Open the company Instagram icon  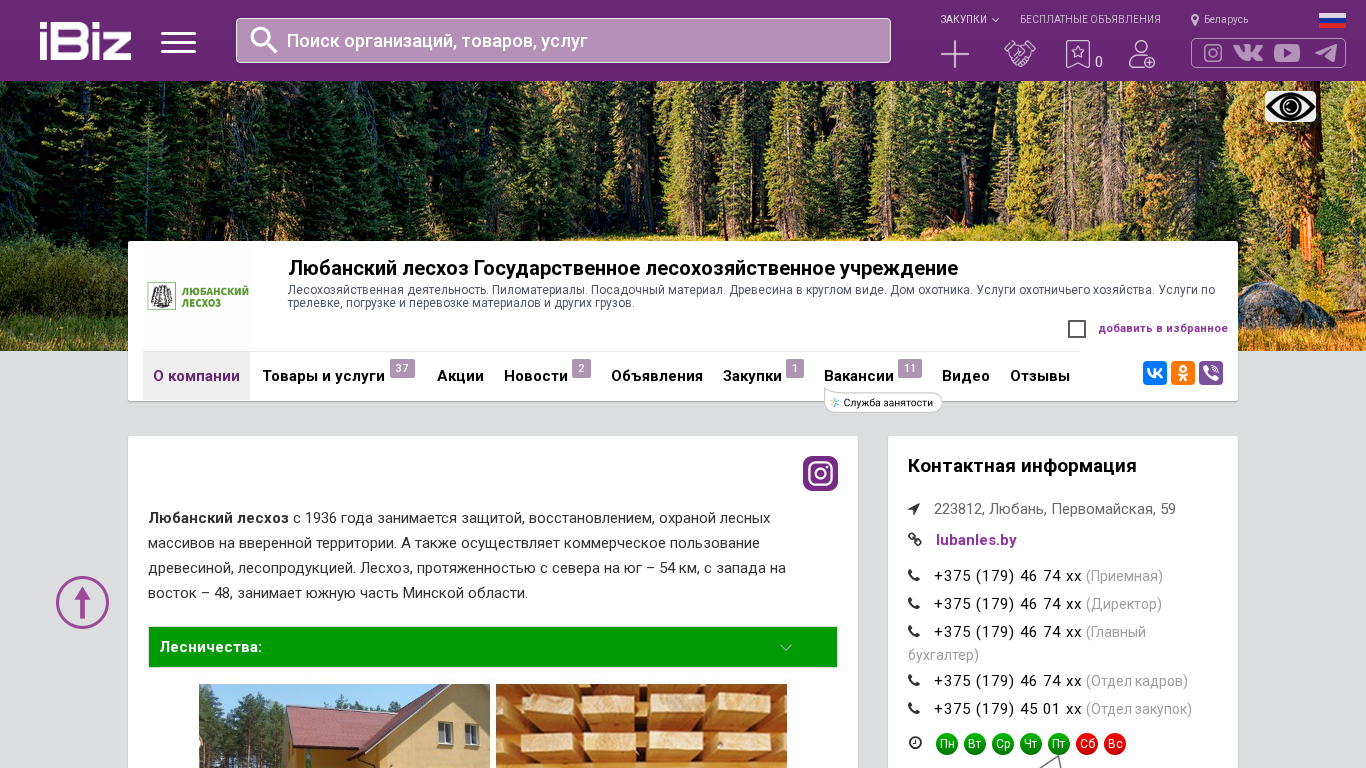coord(820,473)
